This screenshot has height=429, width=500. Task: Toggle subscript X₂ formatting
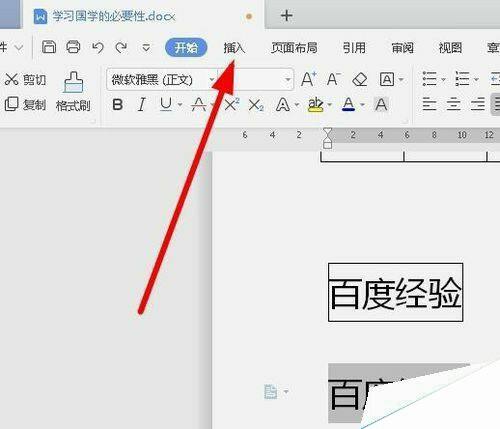click(256, 105)
